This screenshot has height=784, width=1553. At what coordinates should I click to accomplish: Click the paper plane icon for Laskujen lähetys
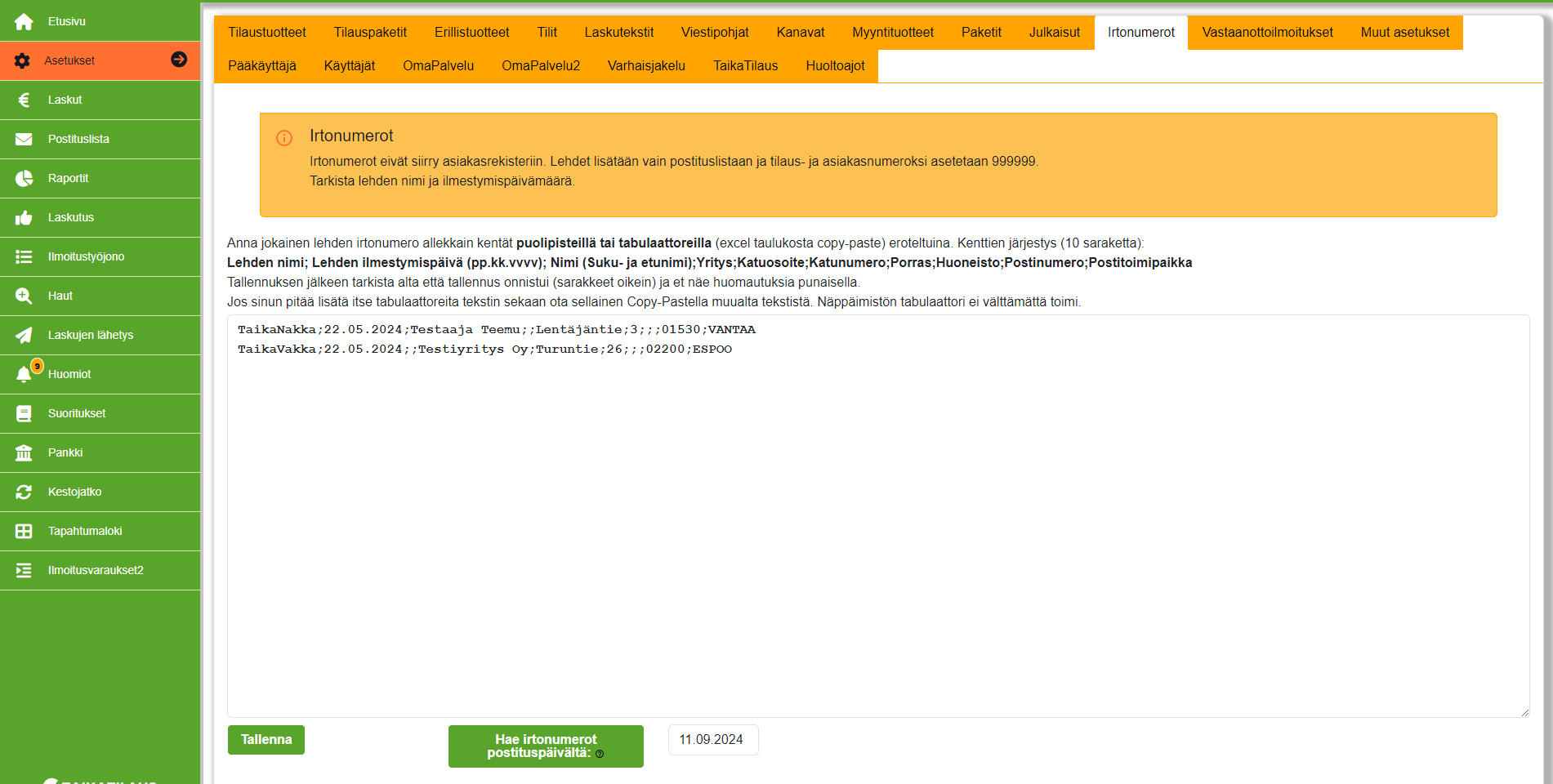24,335
